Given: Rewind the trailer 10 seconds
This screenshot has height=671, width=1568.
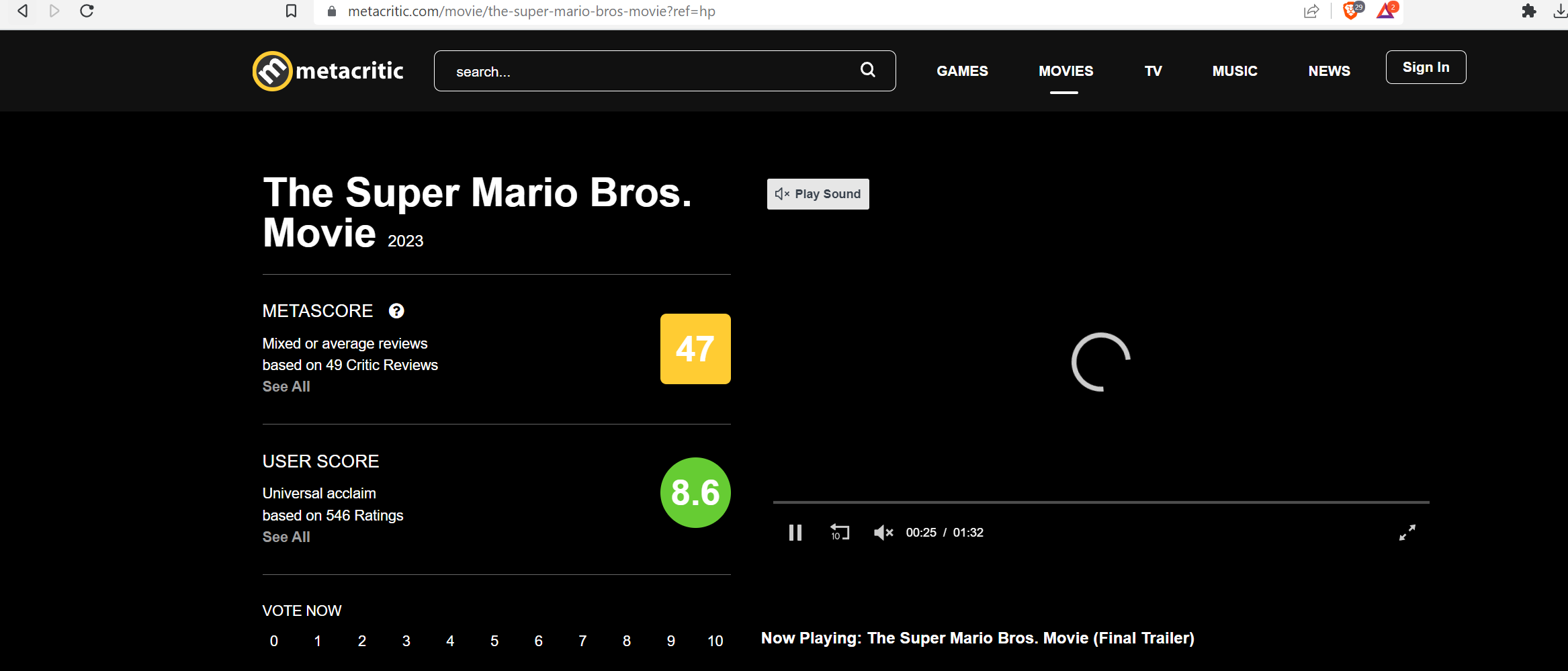Looking at the screenshot, I should (840, 533).
